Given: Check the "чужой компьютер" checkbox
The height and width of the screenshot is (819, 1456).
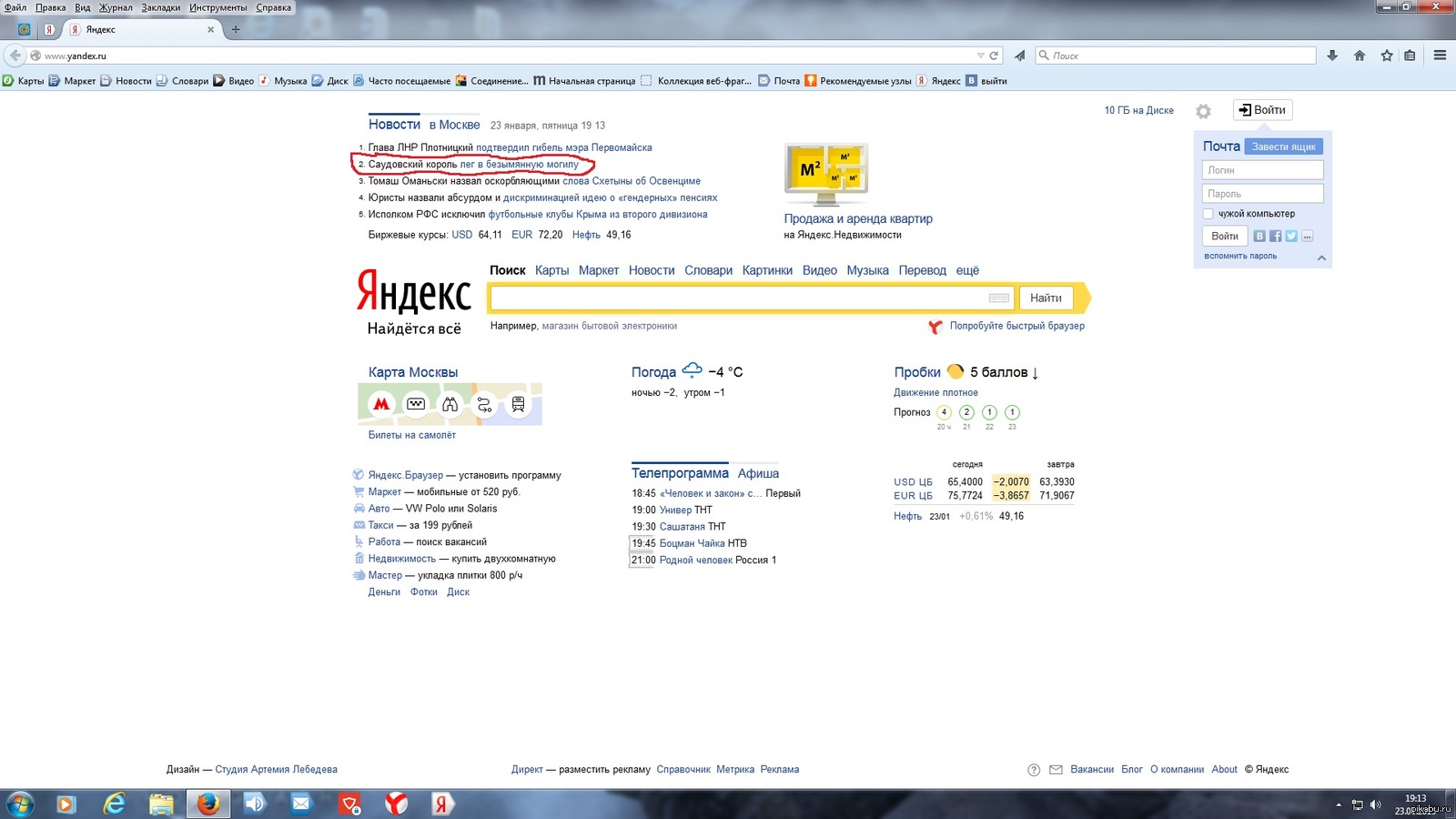Looking at the screenshot, I should point(1208,214).
